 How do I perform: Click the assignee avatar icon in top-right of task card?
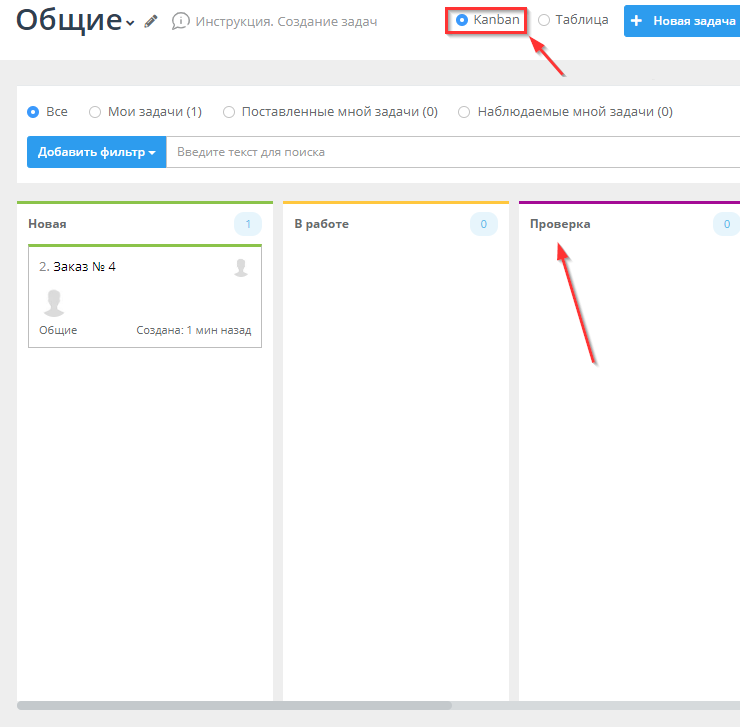[241, 267]
